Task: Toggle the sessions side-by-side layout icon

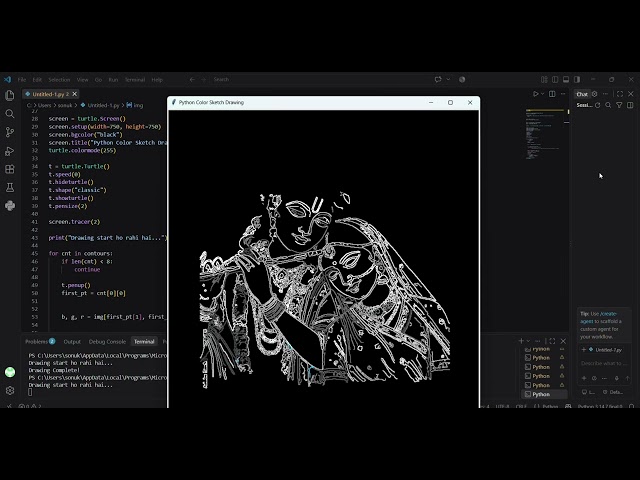Action: [630, 105]
